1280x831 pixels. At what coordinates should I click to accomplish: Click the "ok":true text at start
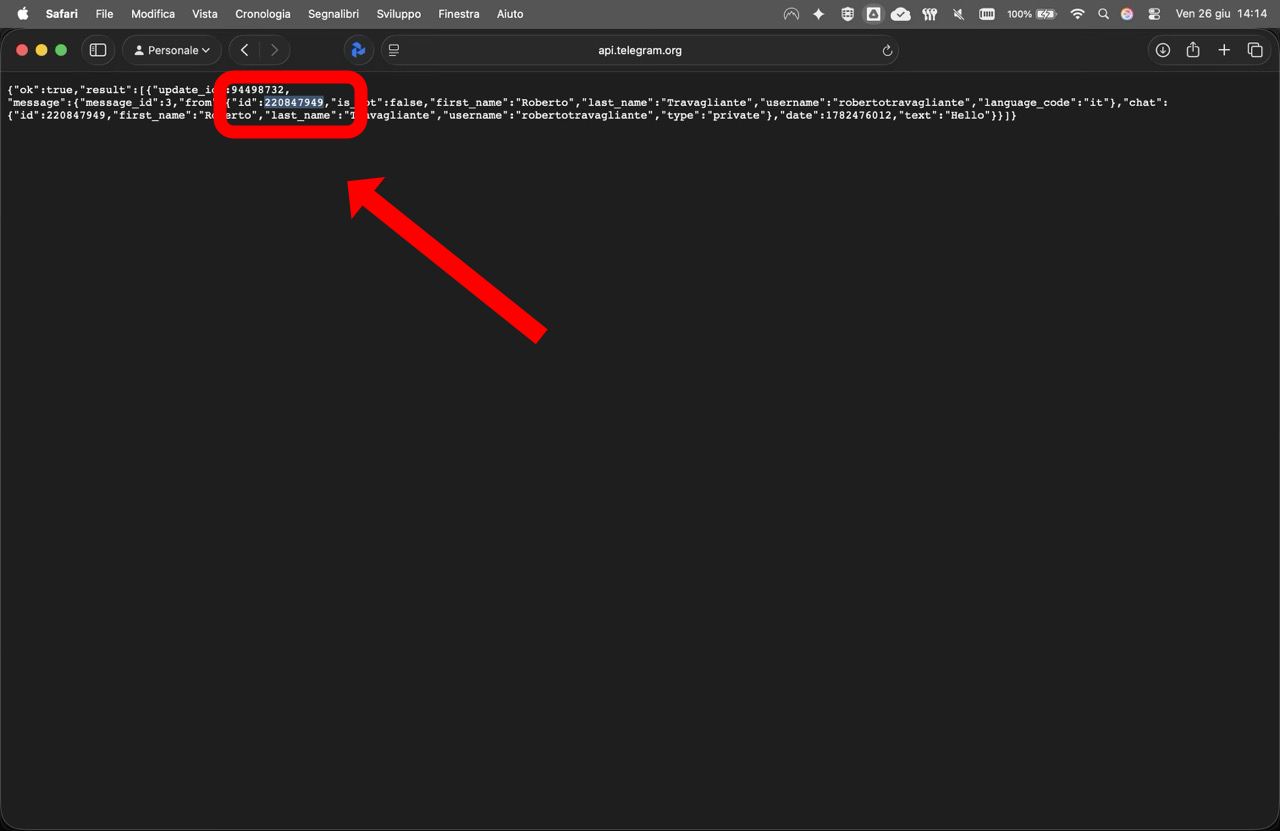click(x=42, y=90)
